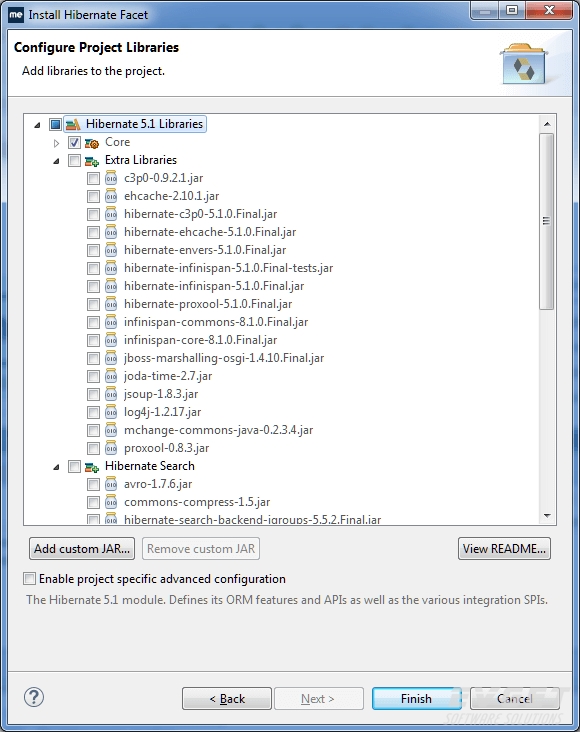The width and height of the screenshot is (580, 732).
Task: Select the jboss-marshalling-osgi-1.4.10.Final.jar row text
Action: coord(224,358)
